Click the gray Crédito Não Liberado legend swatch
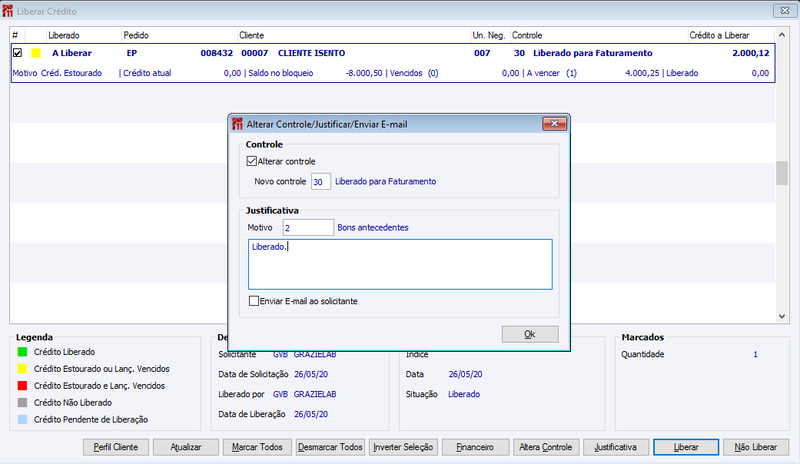 click(22, 402)
